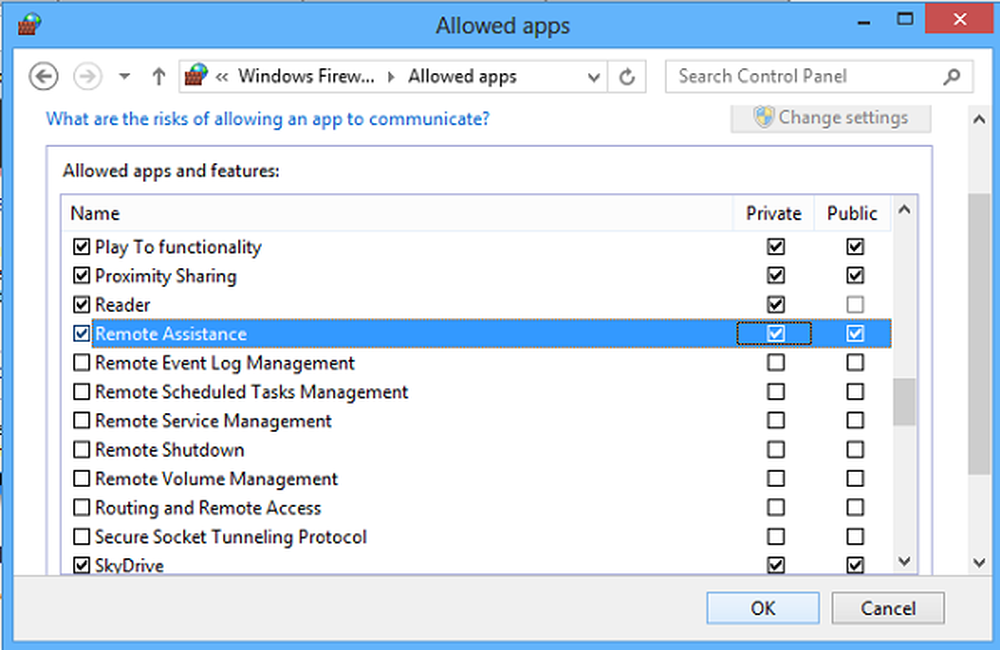Go up one folder level

158,76
